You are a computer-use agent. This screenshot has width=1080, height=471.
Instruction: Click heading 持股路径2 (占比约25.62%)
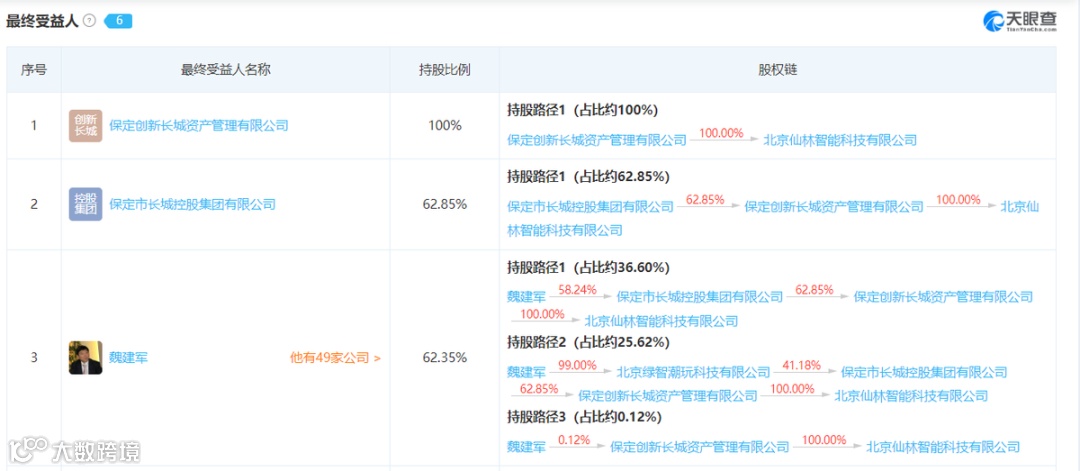point(588,342)
